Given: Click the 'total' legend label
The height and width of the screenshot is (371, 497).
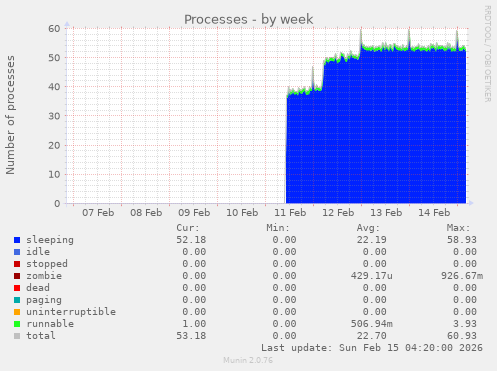Looking at the screenshot, I should [x=41, y=336].
